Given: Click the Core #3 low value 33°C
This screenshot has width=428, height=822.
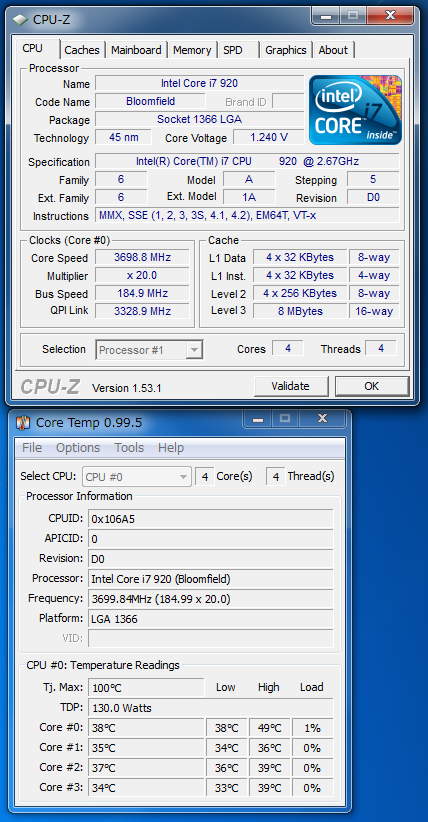Looking at the screenshot, I should (x=227, y=787).
